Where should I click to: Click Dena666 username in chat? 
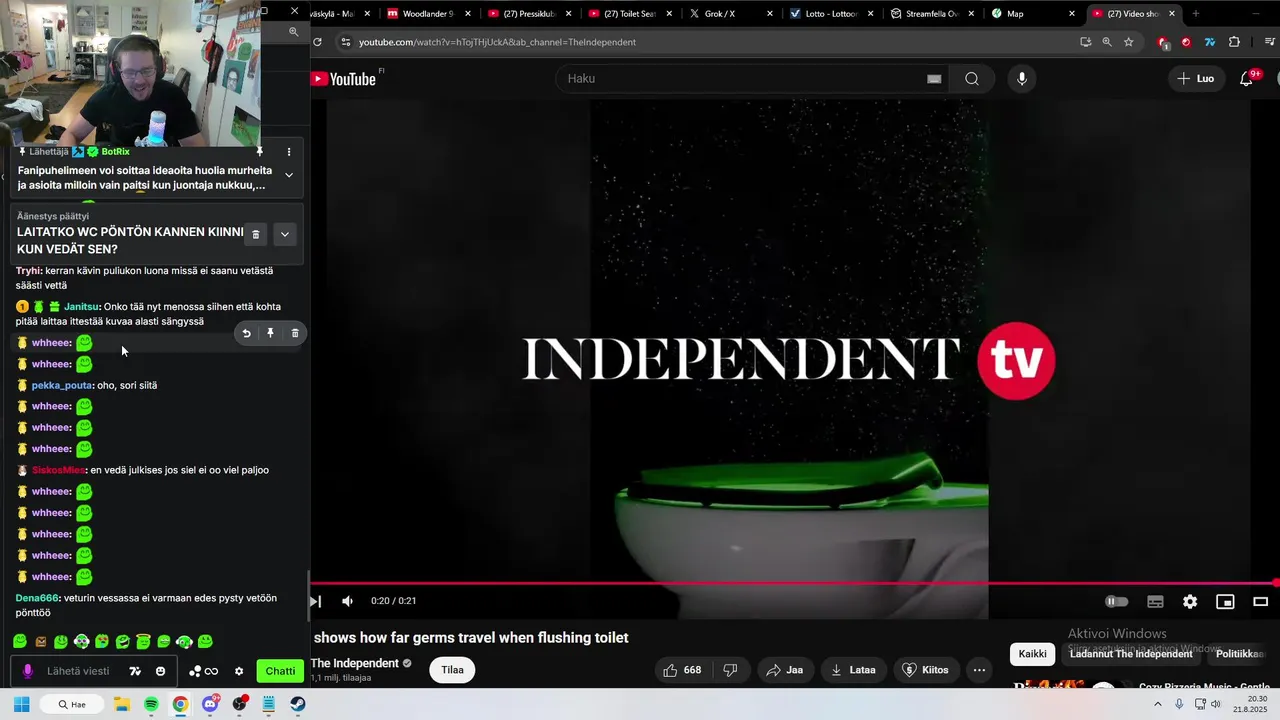pos(37,598)
